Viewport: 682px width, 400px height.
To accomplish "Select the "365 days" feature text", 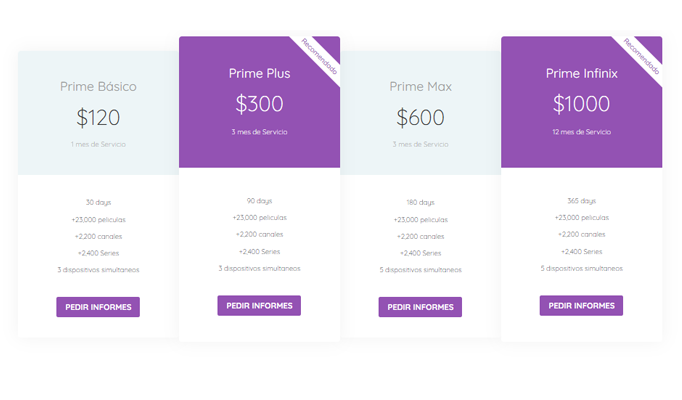I will [581, 200].
